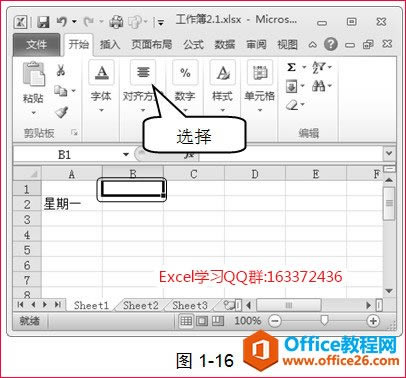The width and height of the screenshot is (406, 378).
Task: Click the Clear eraser icon
Action: point(291,105)
